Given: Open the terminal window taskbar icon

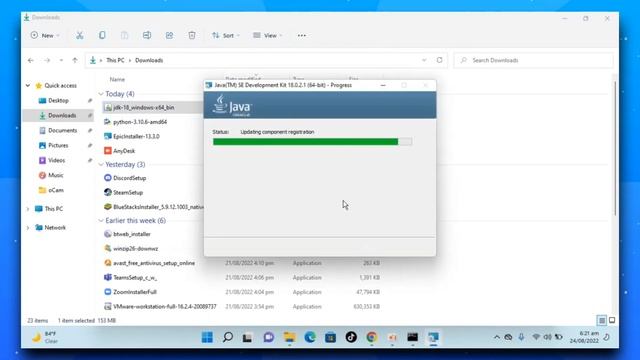Looking at the screenshot, I should tap(413, 337).
